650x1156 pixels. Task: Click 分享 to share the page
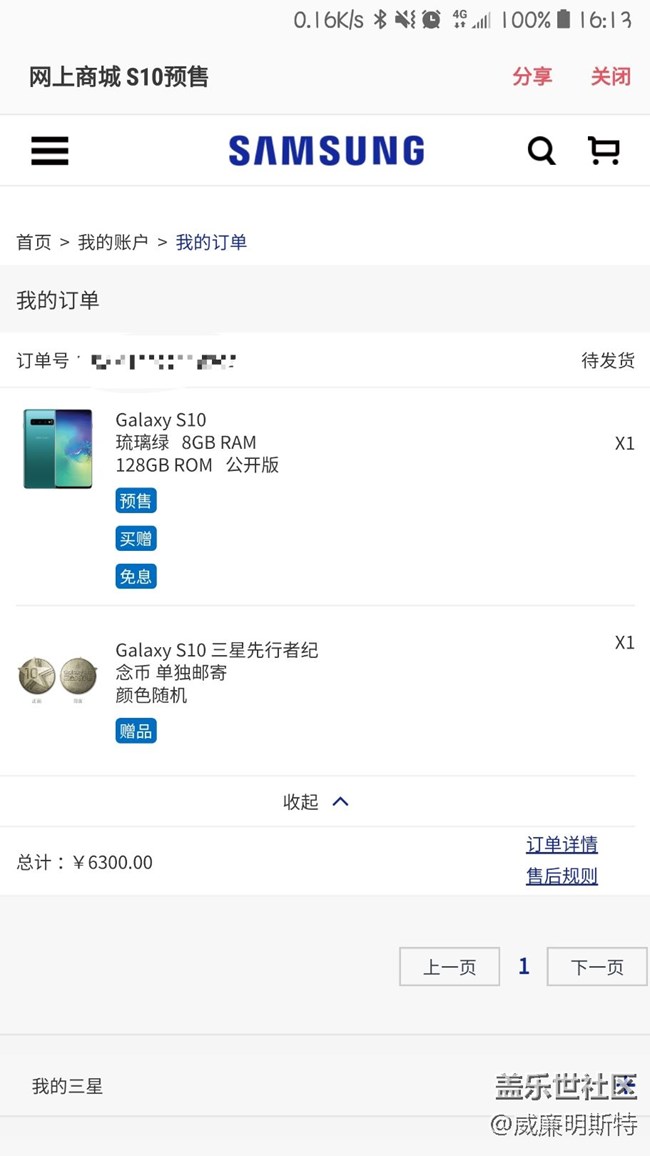coord(531,76)
